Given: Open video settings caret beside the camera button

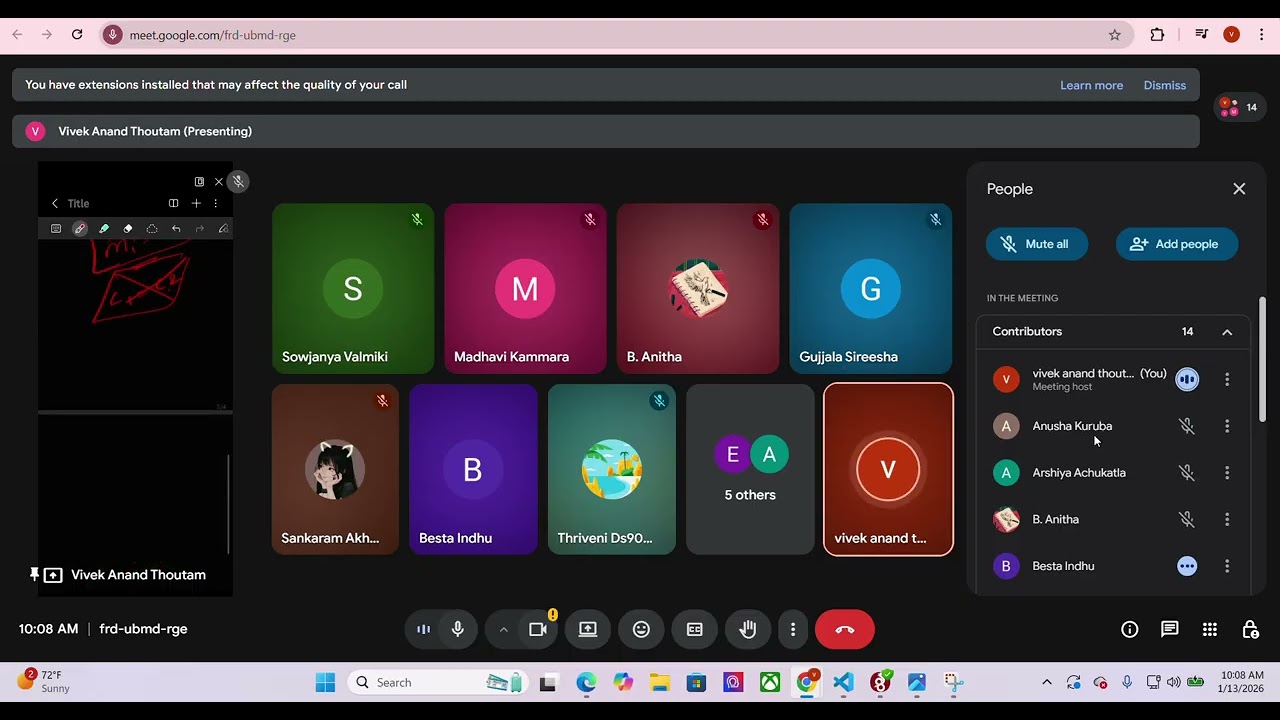Looking at the screenshot, I should (x=503, y=629).
